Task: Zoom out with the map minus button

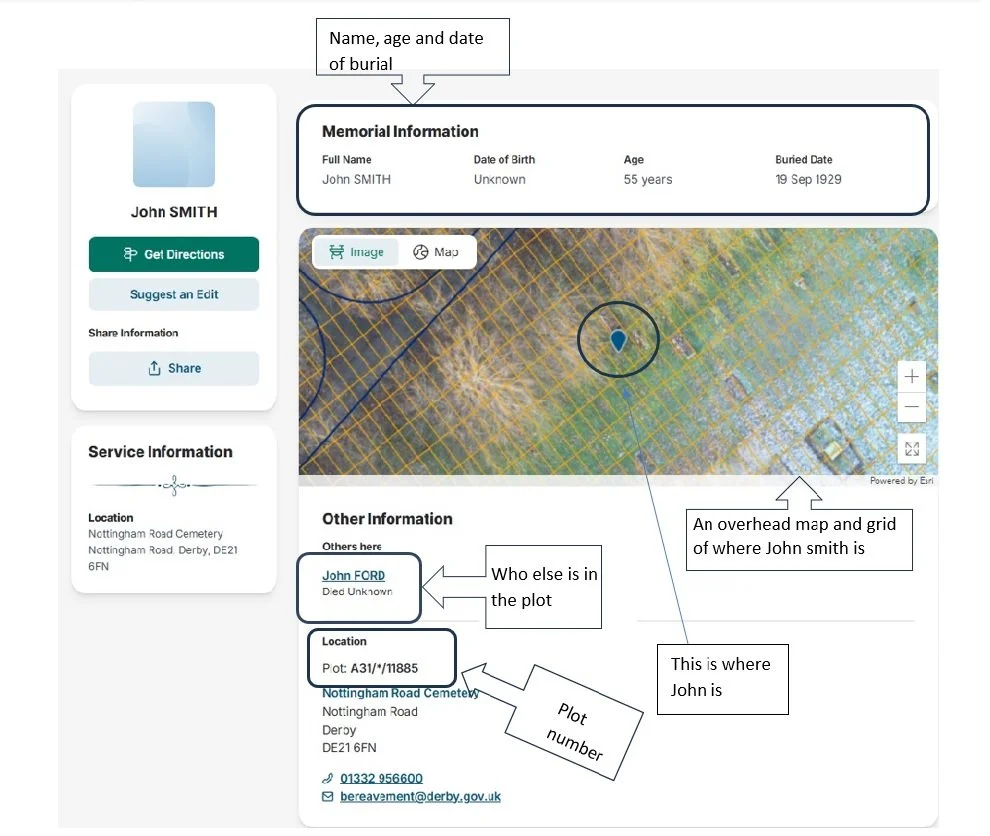Action: (912, 407)
